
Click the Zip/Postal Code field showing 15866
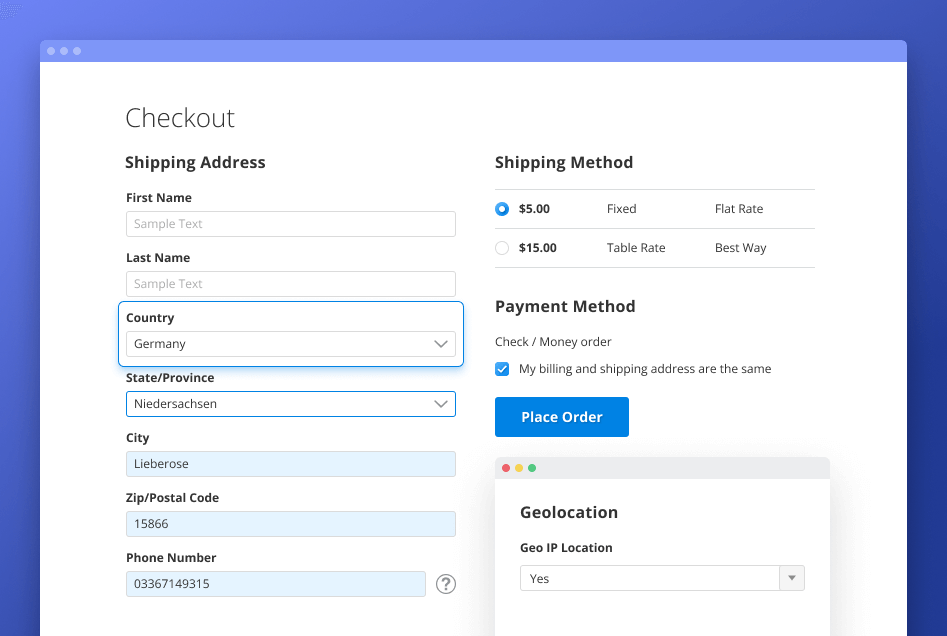tap(290, 523)
